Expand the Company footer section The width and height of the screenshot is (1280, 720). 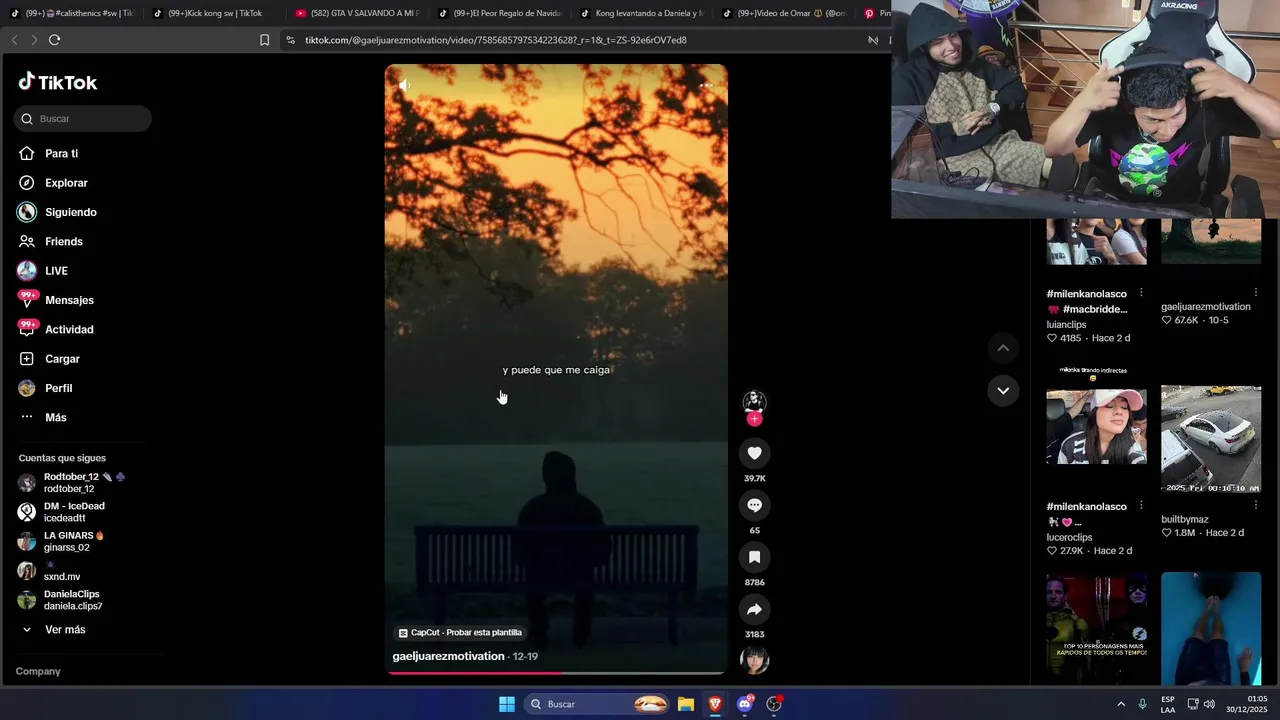pyautogui.click(x=38, y=672)
